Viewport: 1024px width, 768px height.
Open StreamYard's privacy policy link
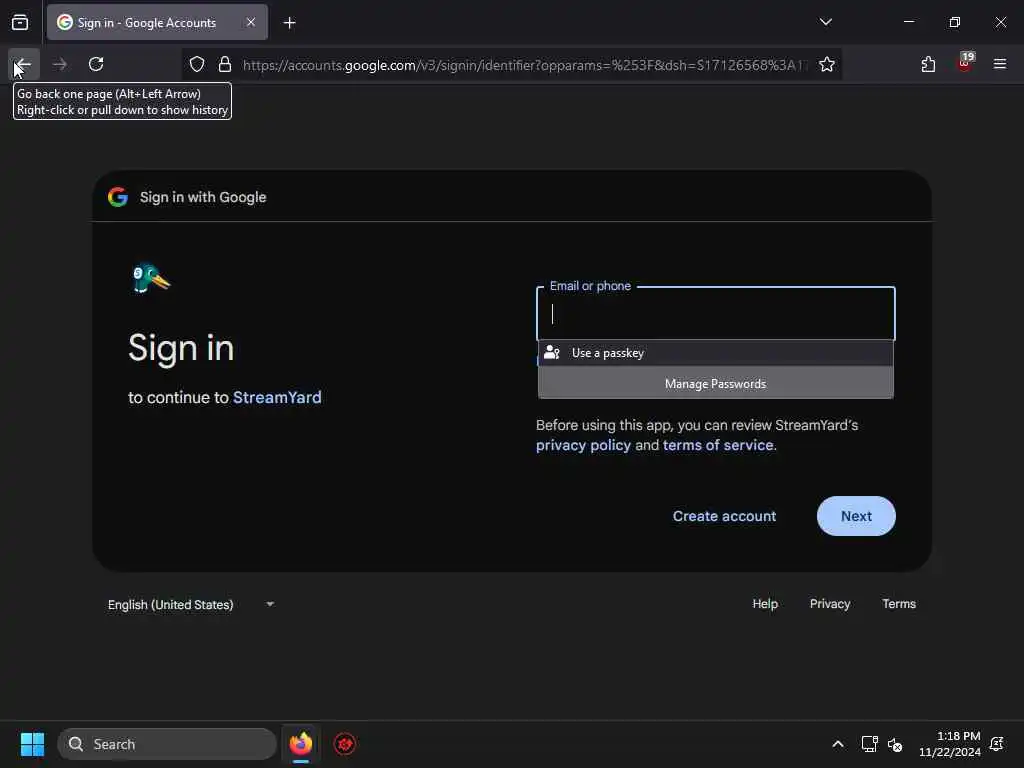[x=583, y=445]
